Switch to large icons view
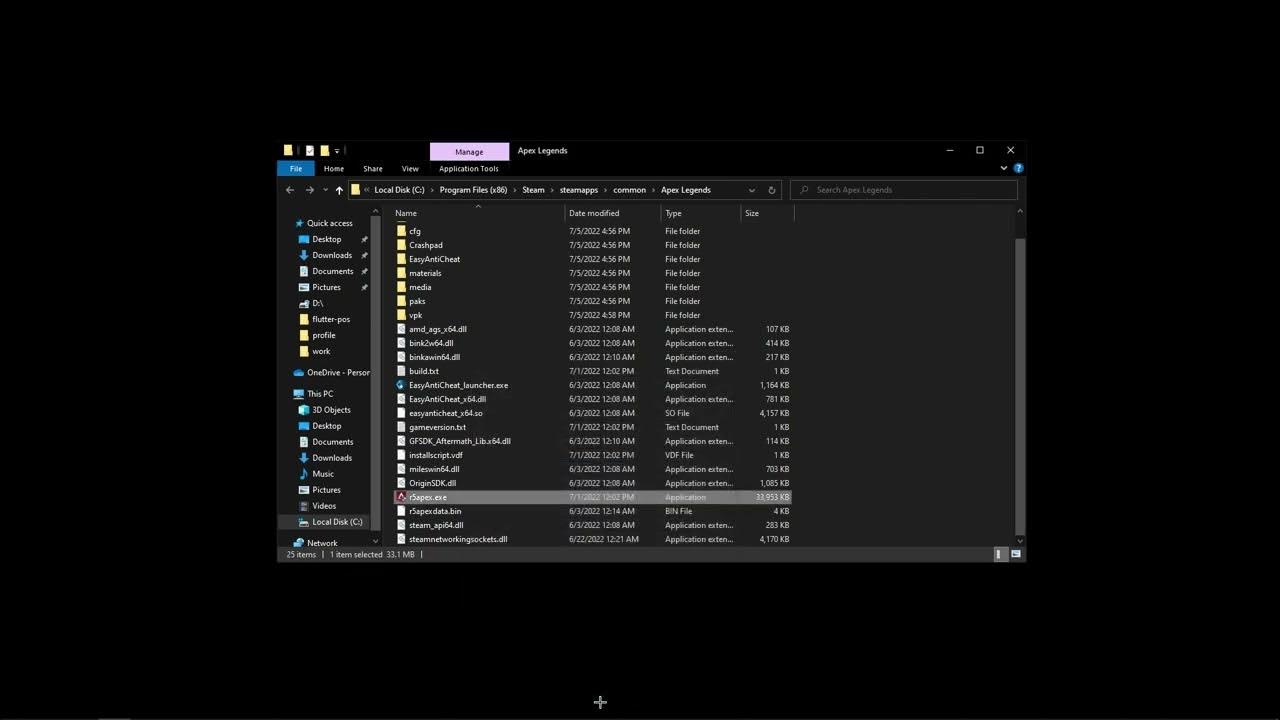Screen dimensions: 1280x720 1016,554
